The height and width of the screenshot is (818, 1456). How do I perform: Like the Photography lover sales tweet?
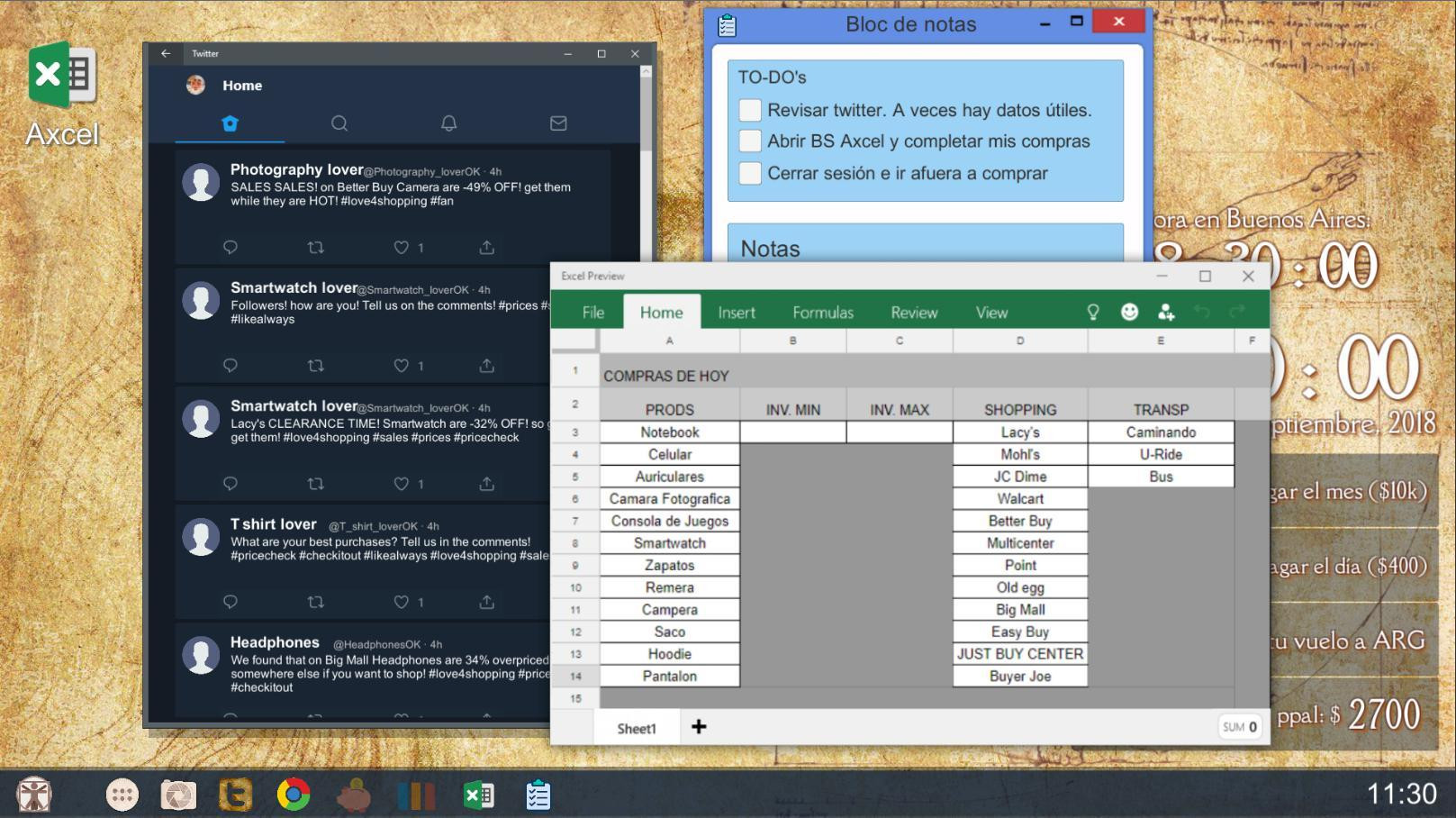pos(402,247)
